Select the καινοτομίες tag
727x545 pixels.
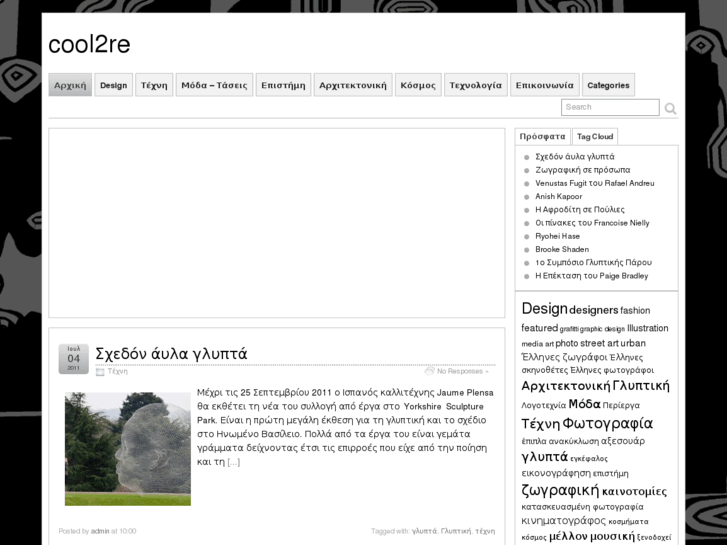click(x=634, y=492)
